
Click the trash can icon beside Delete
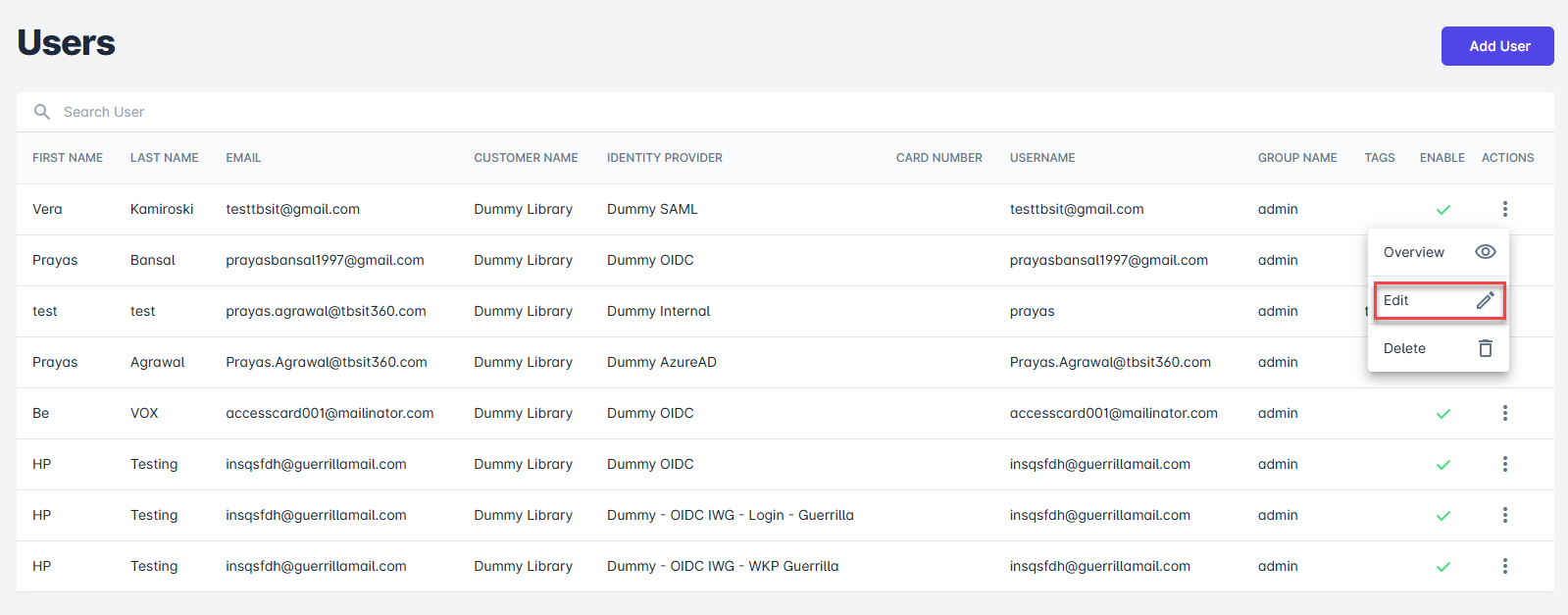[x=1485, y=348]
